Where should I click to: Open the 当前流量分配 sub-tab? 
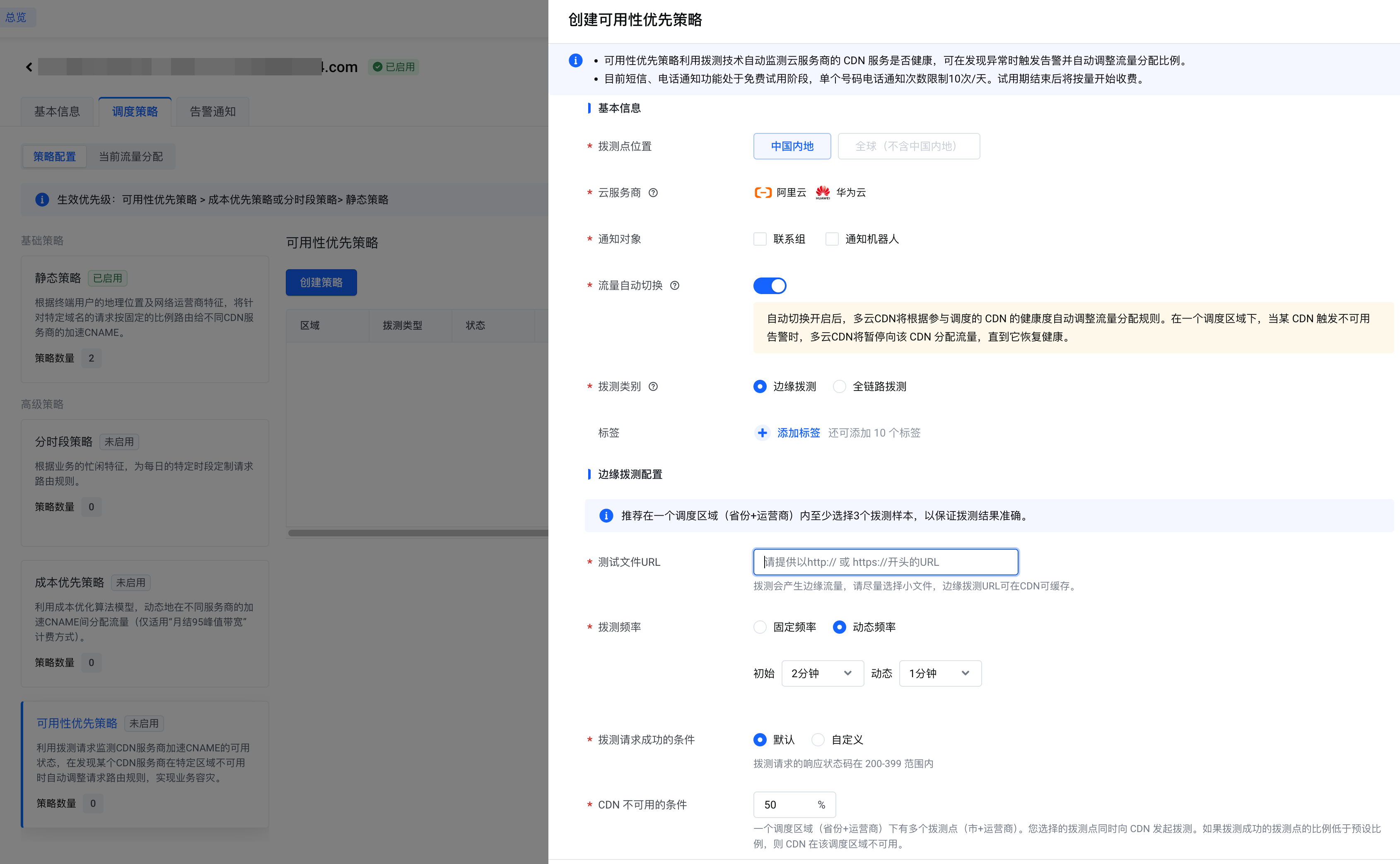[x=131, y=157]
